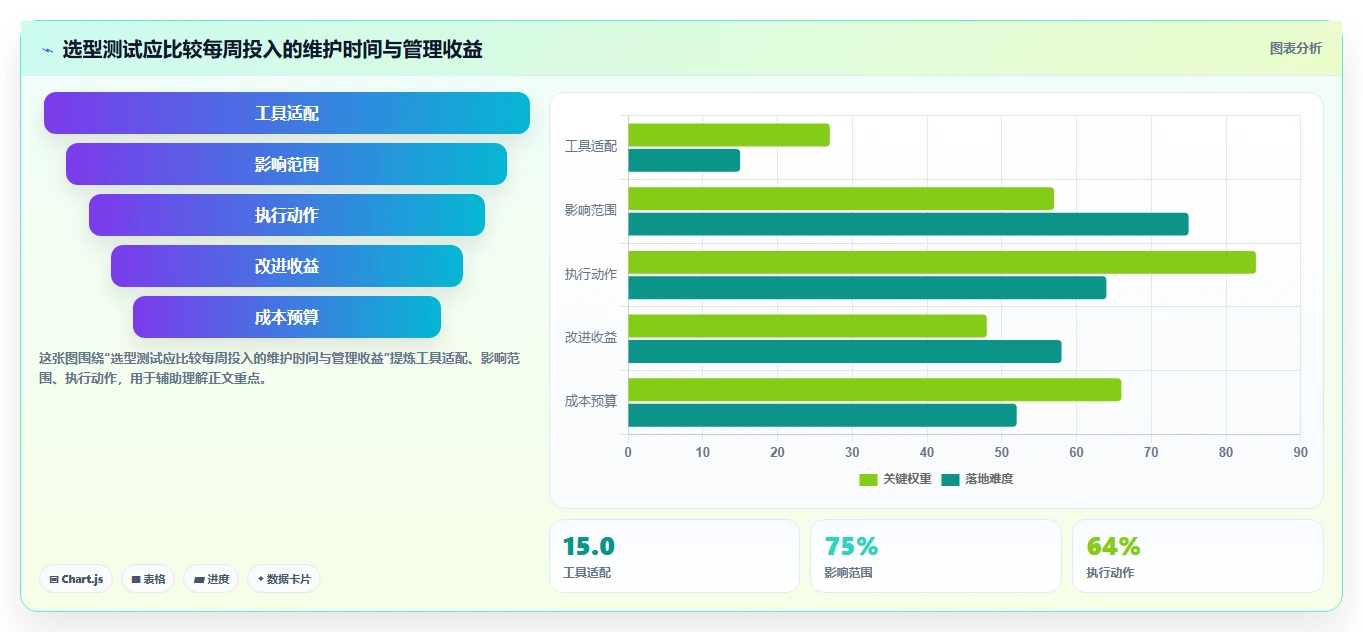Click 关键权重 bar for 成本预算
Screen dimensions: 1363x632
click(875, 390)
